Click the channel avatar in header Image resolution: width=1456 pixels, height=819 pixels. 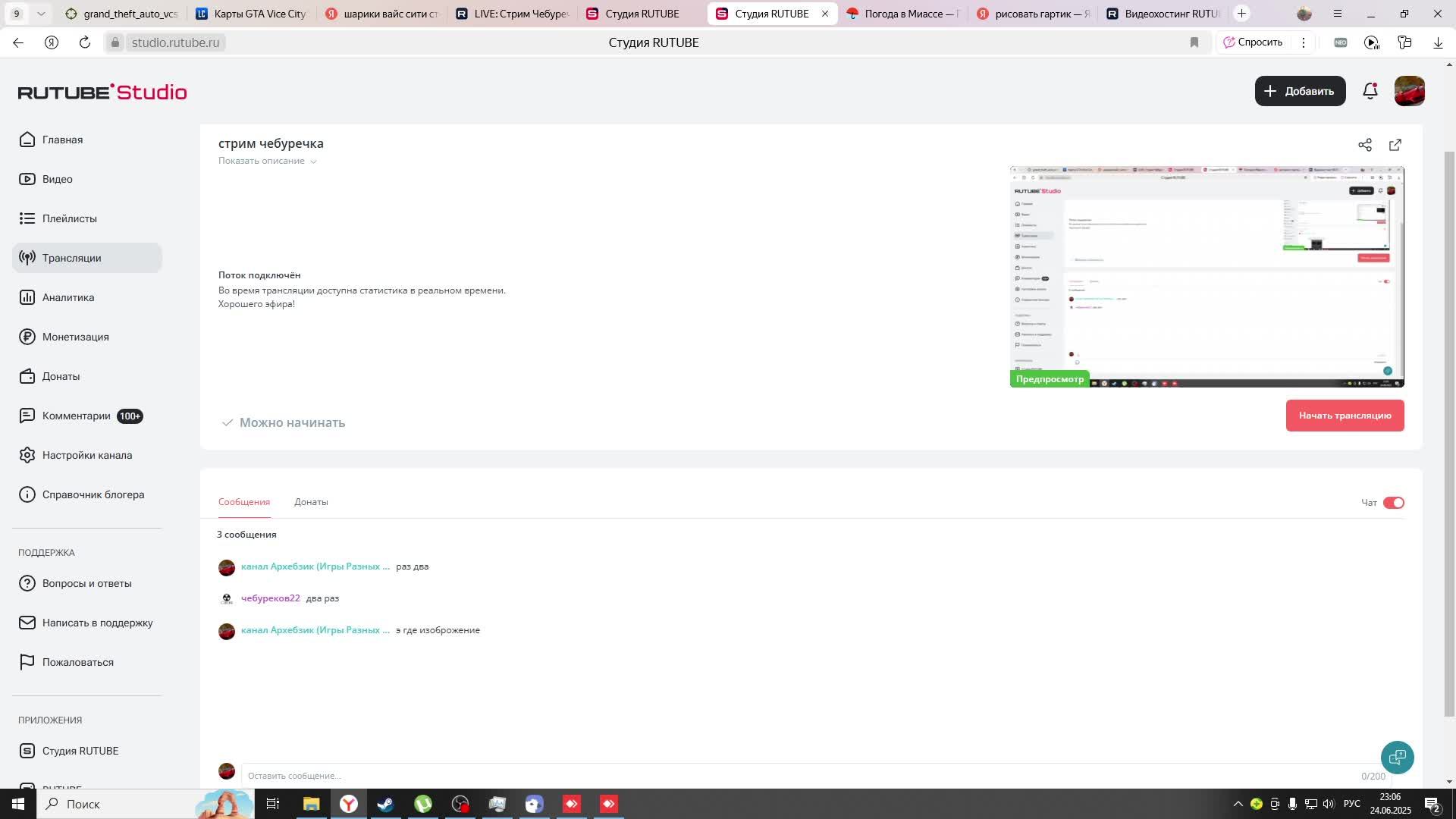1409,91
